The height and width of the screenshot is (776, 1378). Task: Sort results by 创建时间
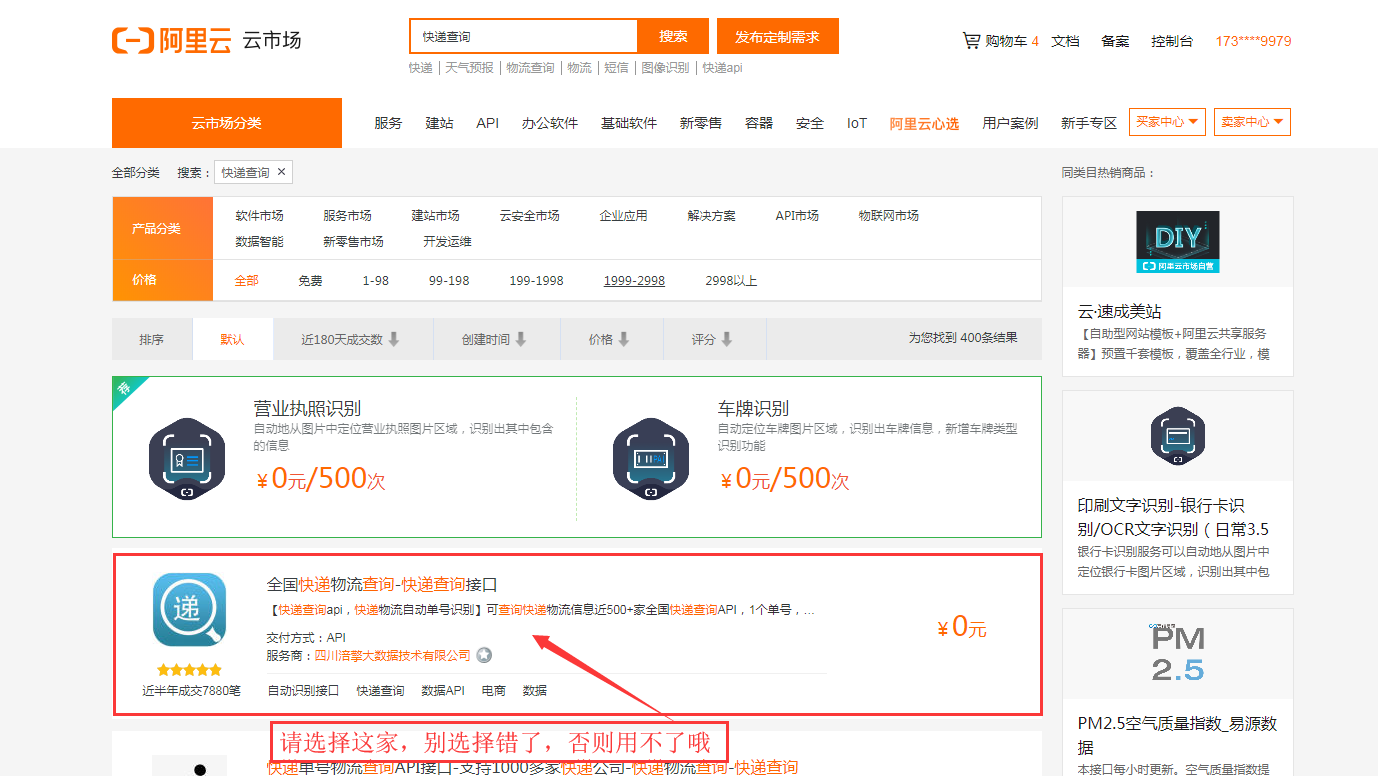[496, 339]
